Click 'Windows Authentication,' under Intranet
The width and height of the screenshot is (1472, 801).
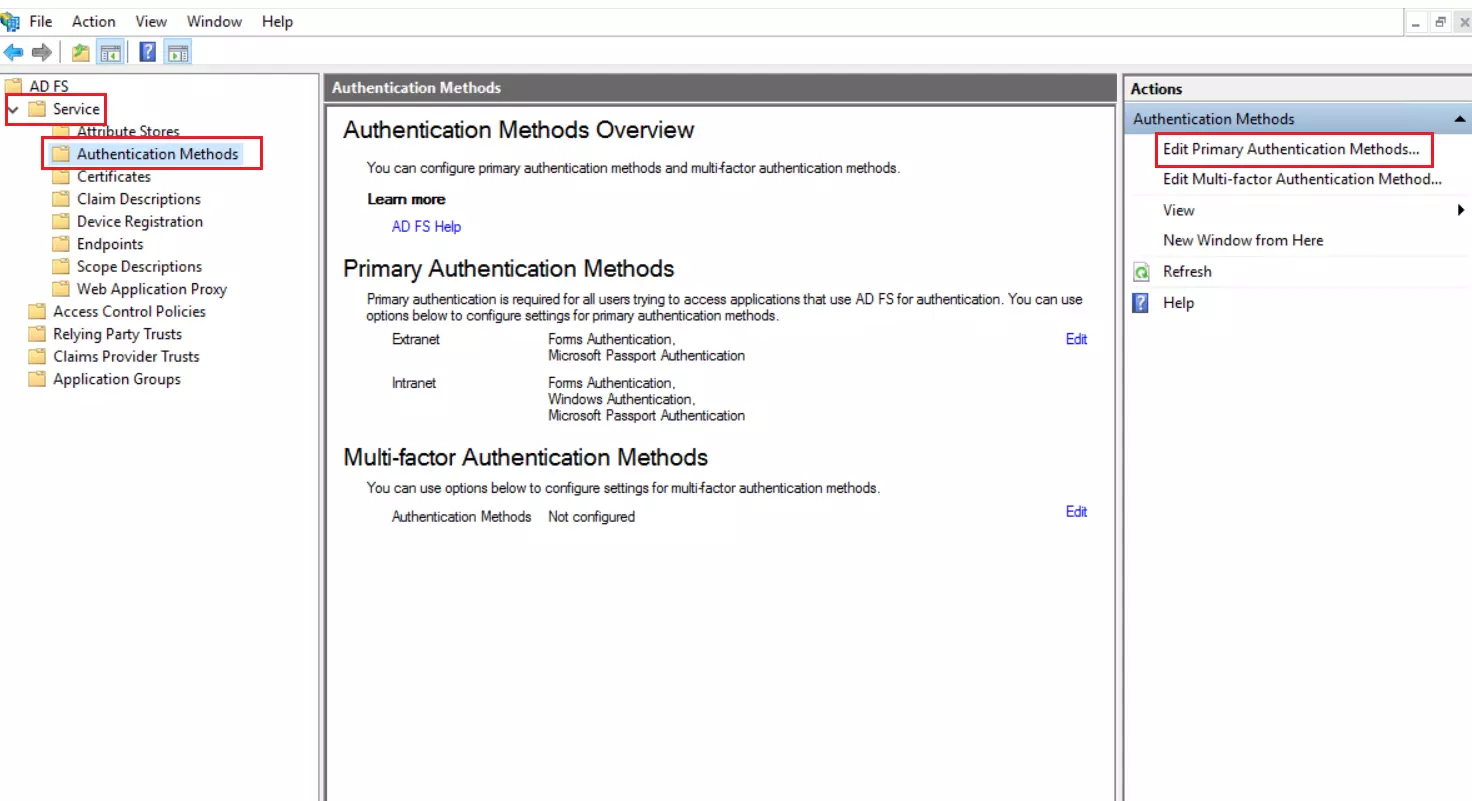tap(621, 399)
